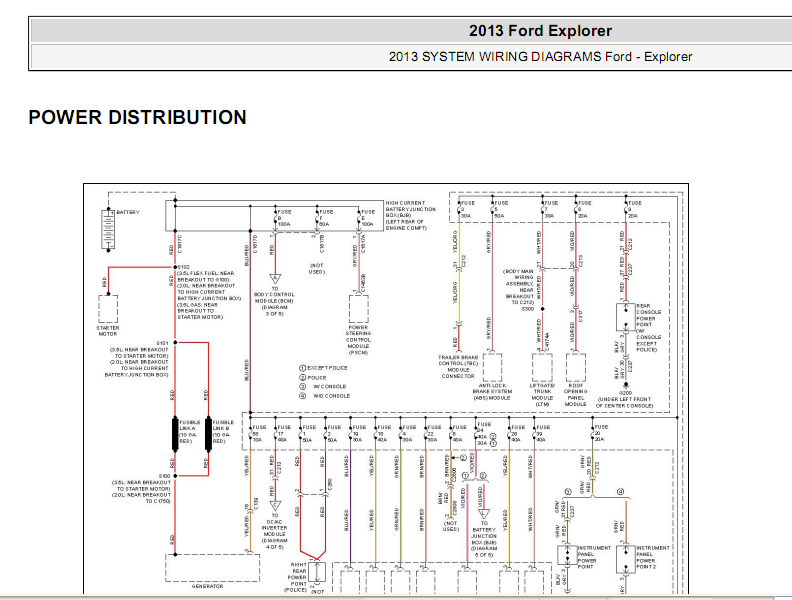Screen dimensions: 792x600
Task: Select the FUSIBLE LINK A label
Action: 190,431
